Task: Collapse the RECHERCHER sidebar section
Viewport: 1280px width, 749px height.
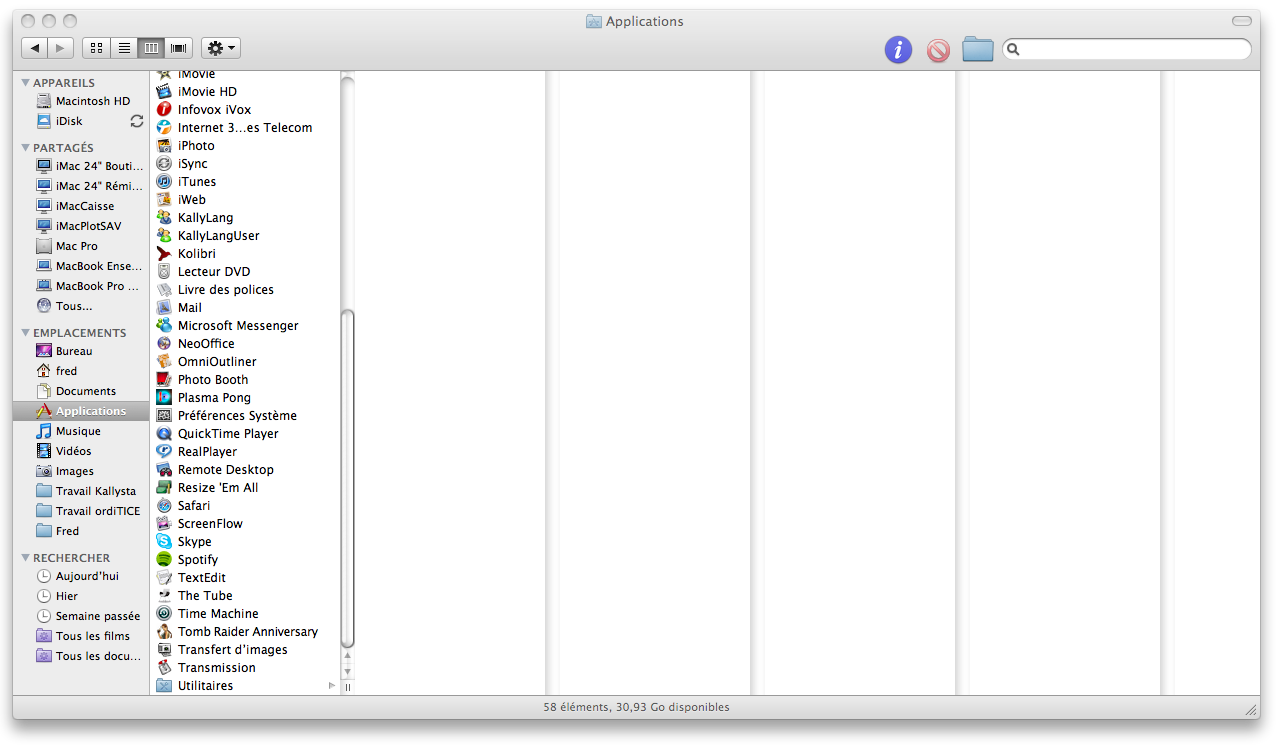Action: tap(26, 558)
